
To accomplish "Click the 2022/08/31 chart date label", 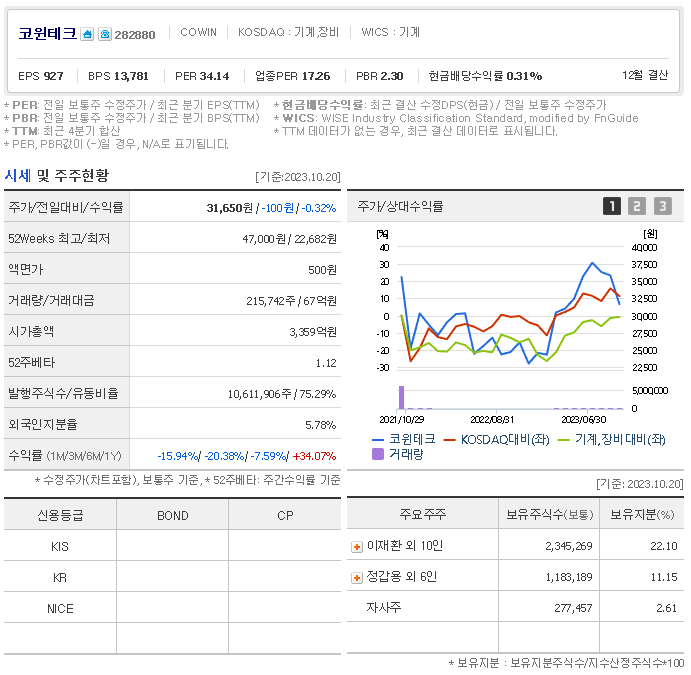I will pyautogui.click(x=492, y=420).
